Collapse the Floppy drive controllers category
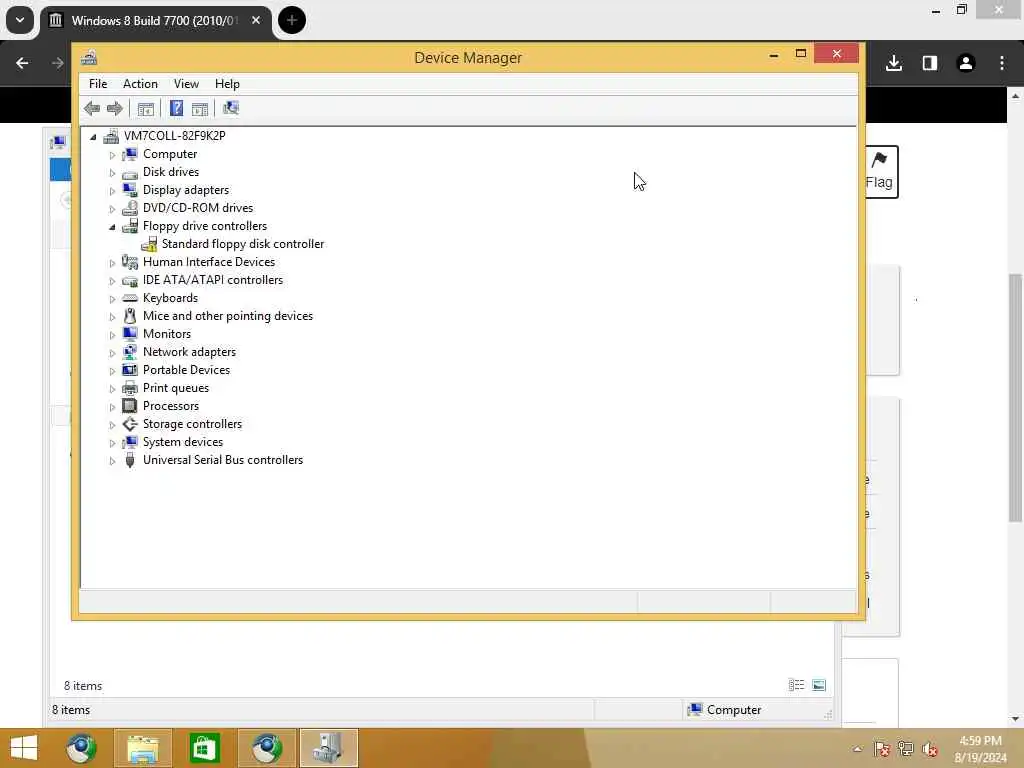 pyautogui.click(x=112, y=227)
